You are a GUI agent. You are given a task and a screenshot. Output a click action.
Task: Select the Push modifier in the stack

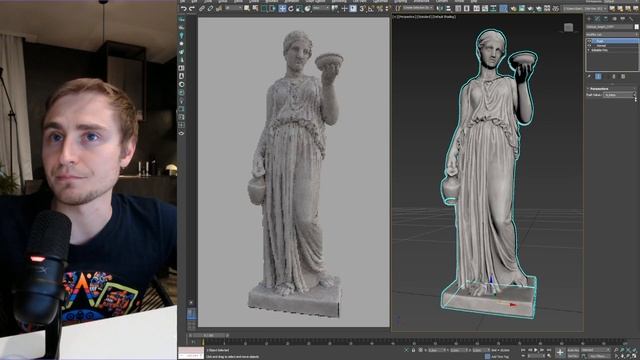point(615,41)
